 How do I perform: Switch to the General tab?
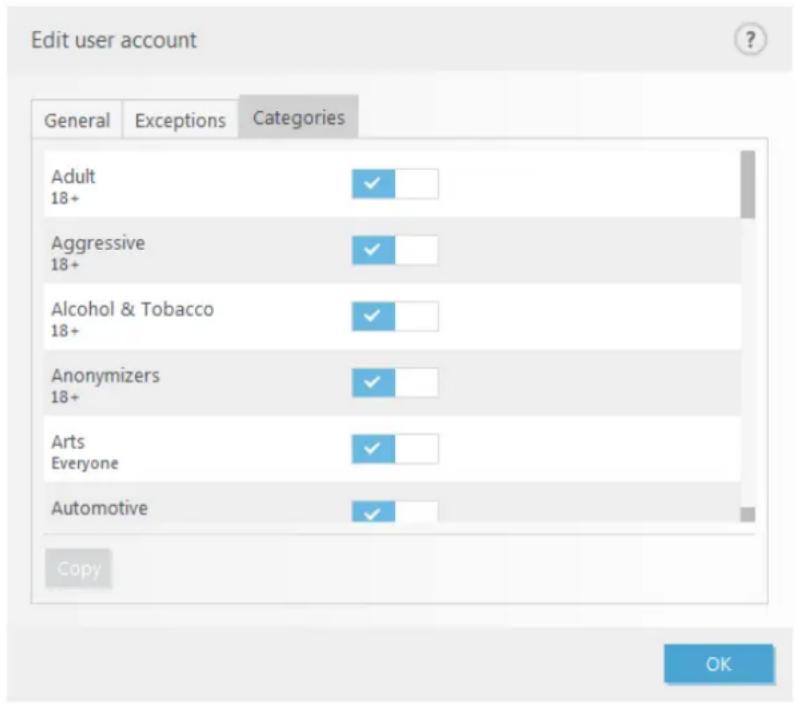point(77,120)
